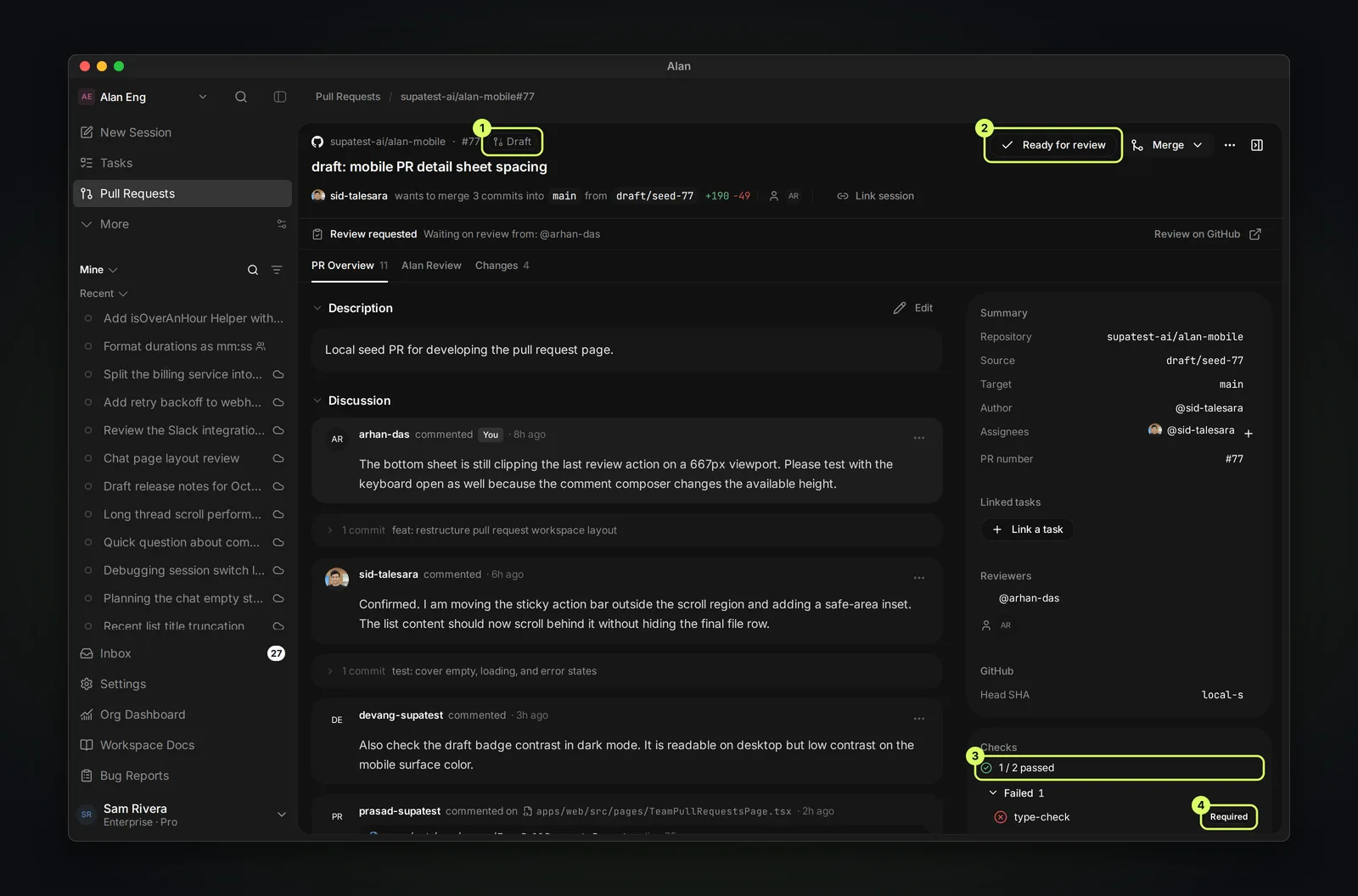The width and height of the screenshot is (1358, 896).
Task: Click the Link session link
Action: point(875,196)
